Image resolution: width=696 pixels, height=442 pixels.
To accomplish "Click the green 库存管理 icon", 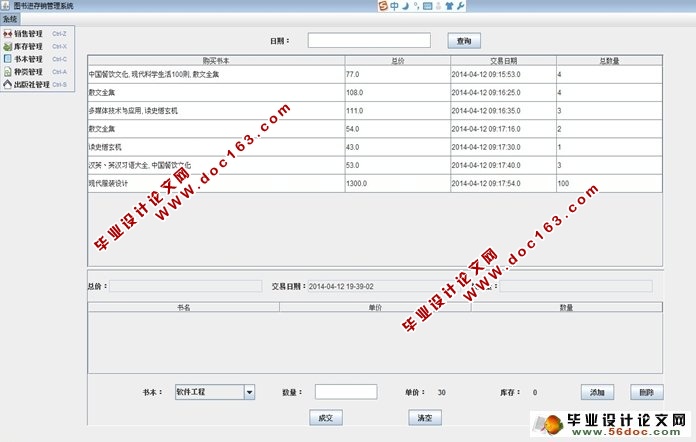I will (8, 47).
